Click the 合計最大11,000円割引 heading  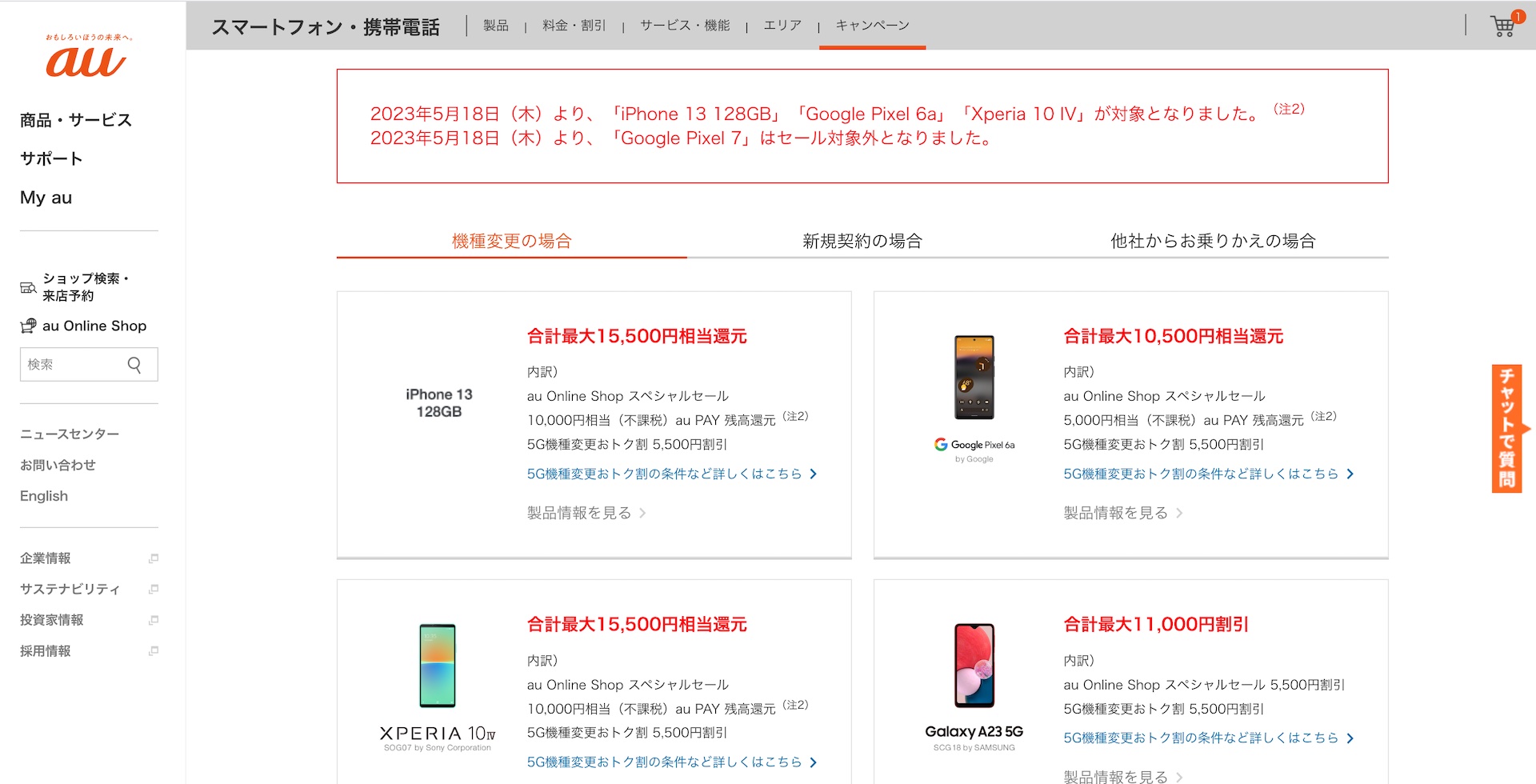coord(1156,624)
